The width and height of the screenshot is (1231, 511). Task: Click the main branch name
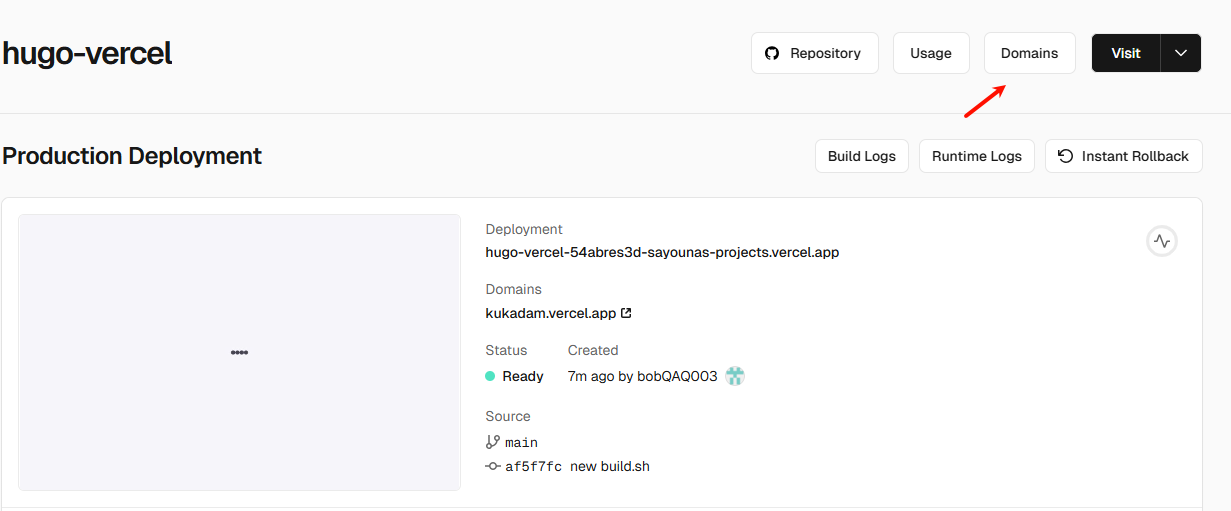coord(521,442)
